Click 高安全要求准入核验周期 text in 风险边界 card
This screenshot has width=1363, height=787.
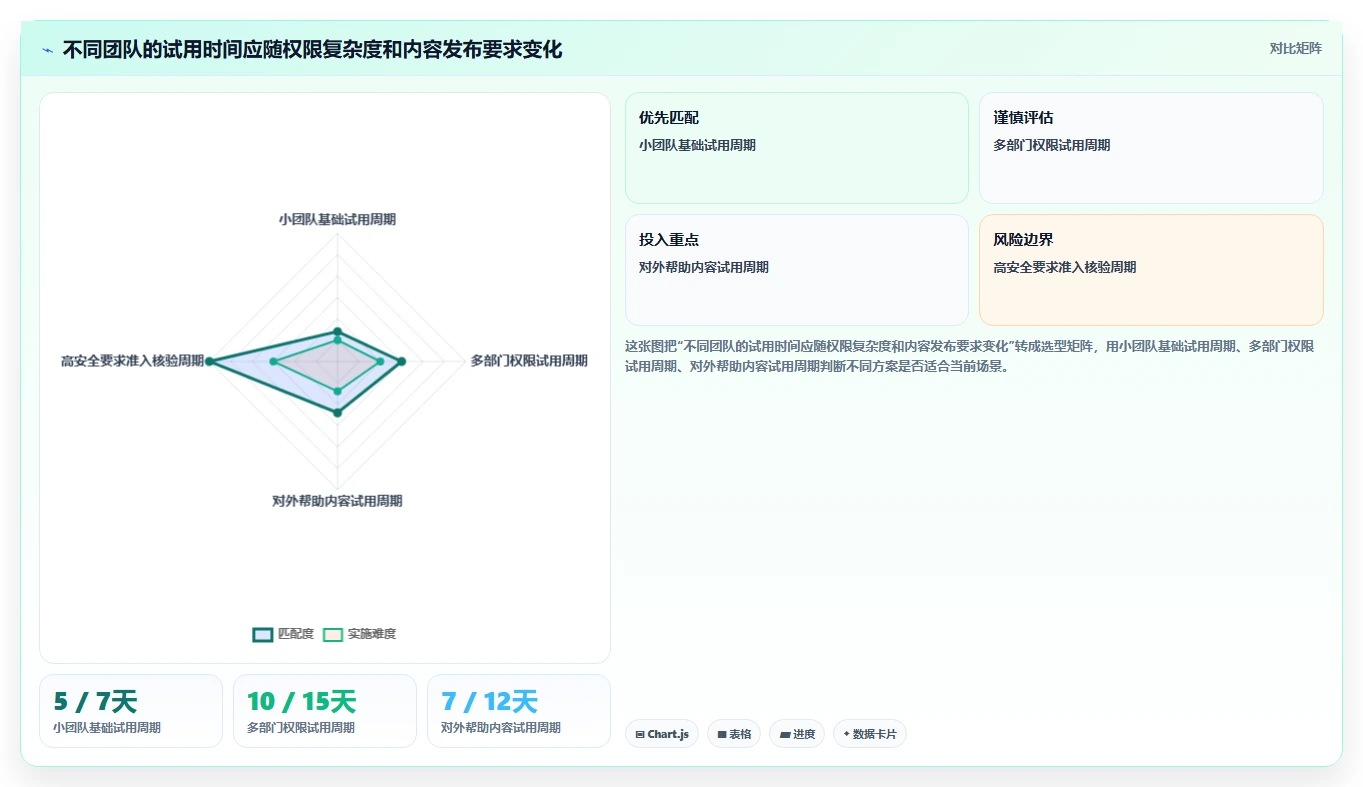[1065, 267]
